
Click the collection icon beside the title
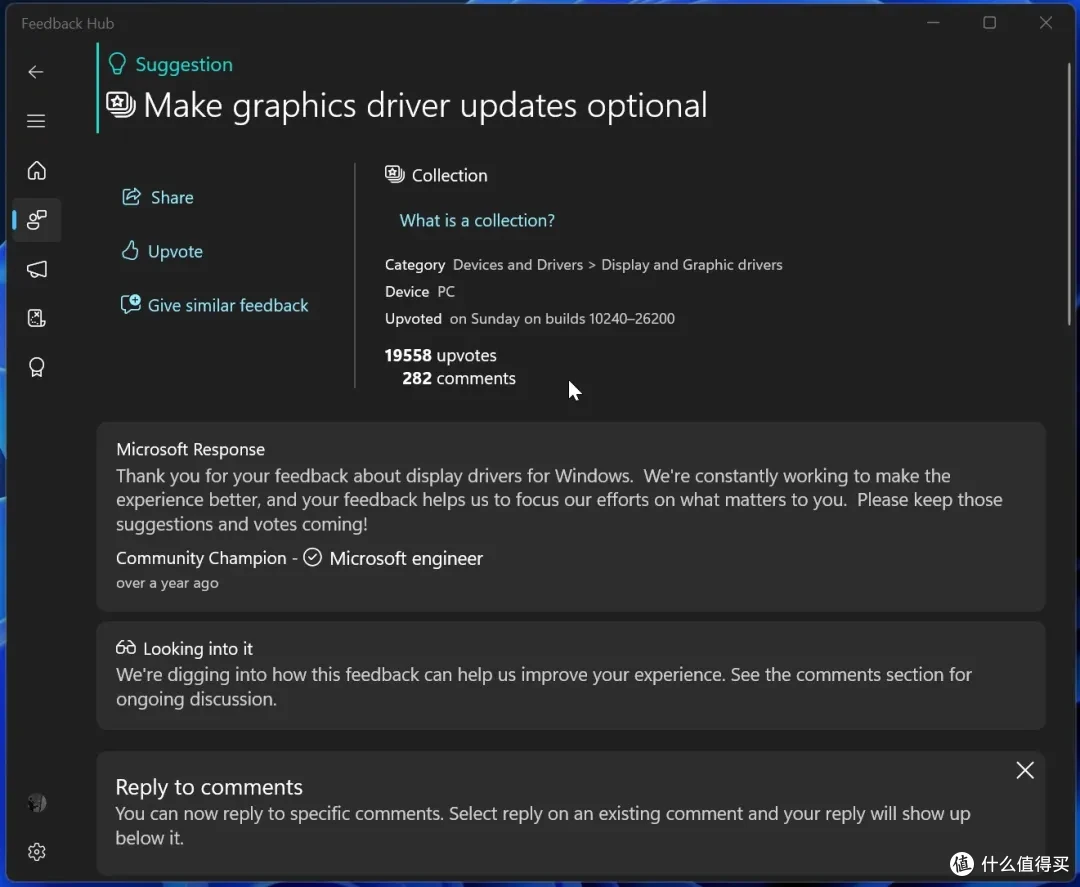[x=121, y=105]
